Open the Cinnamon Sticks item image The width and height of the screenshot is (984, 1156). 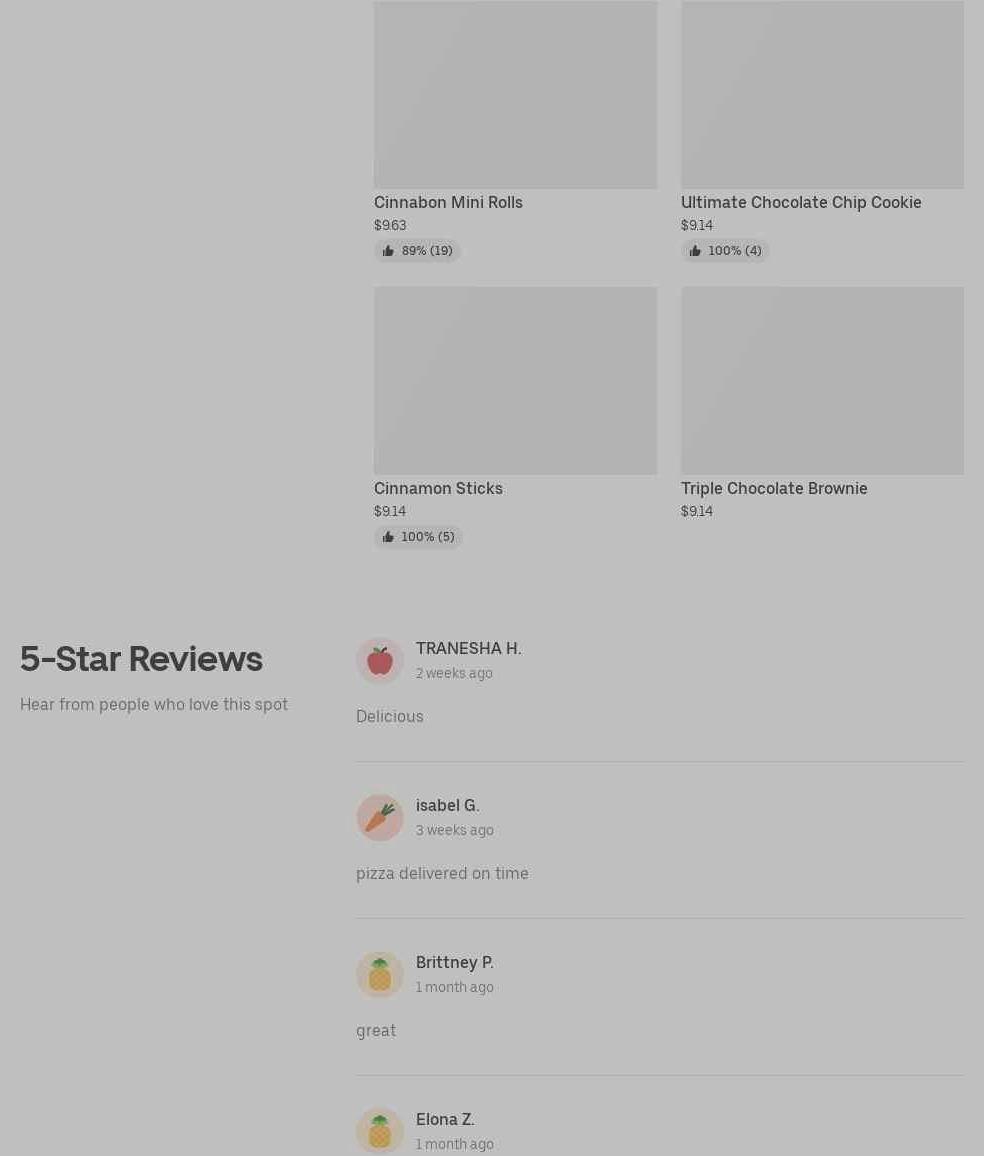click(x=515, y=380)
